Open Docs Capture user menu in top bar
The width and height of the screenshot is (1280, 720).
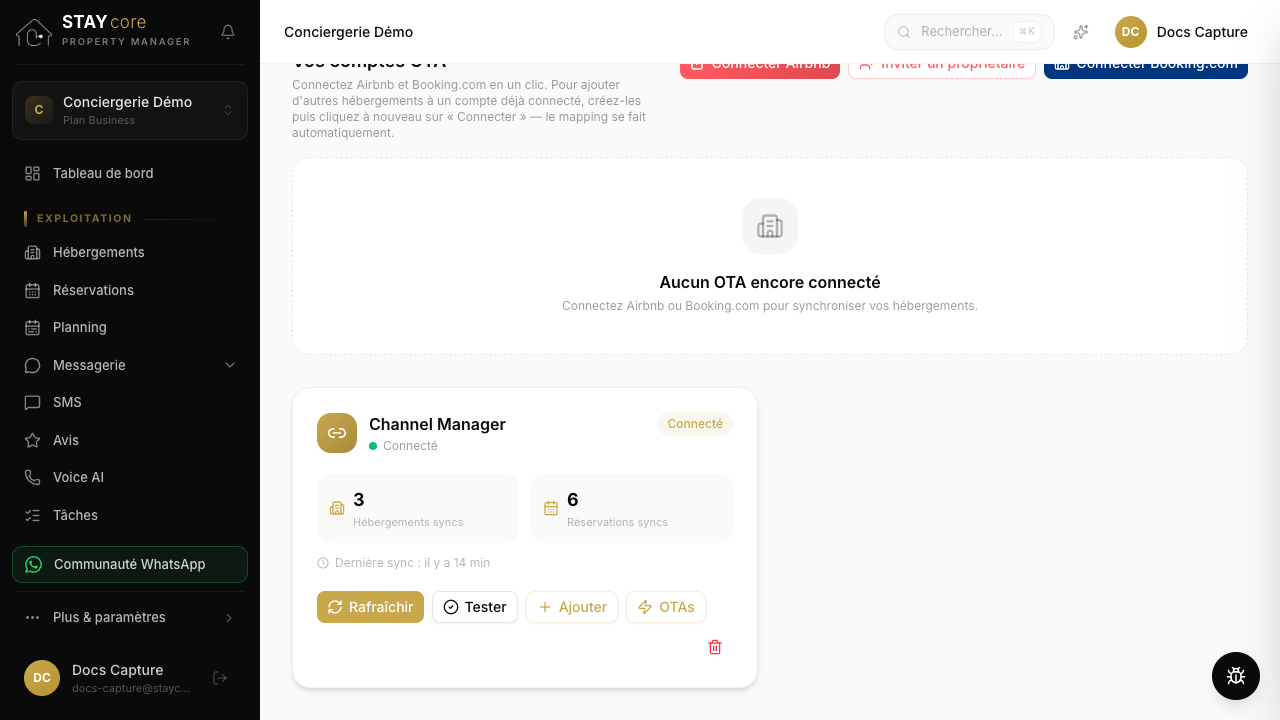[x=1182, y=32]
